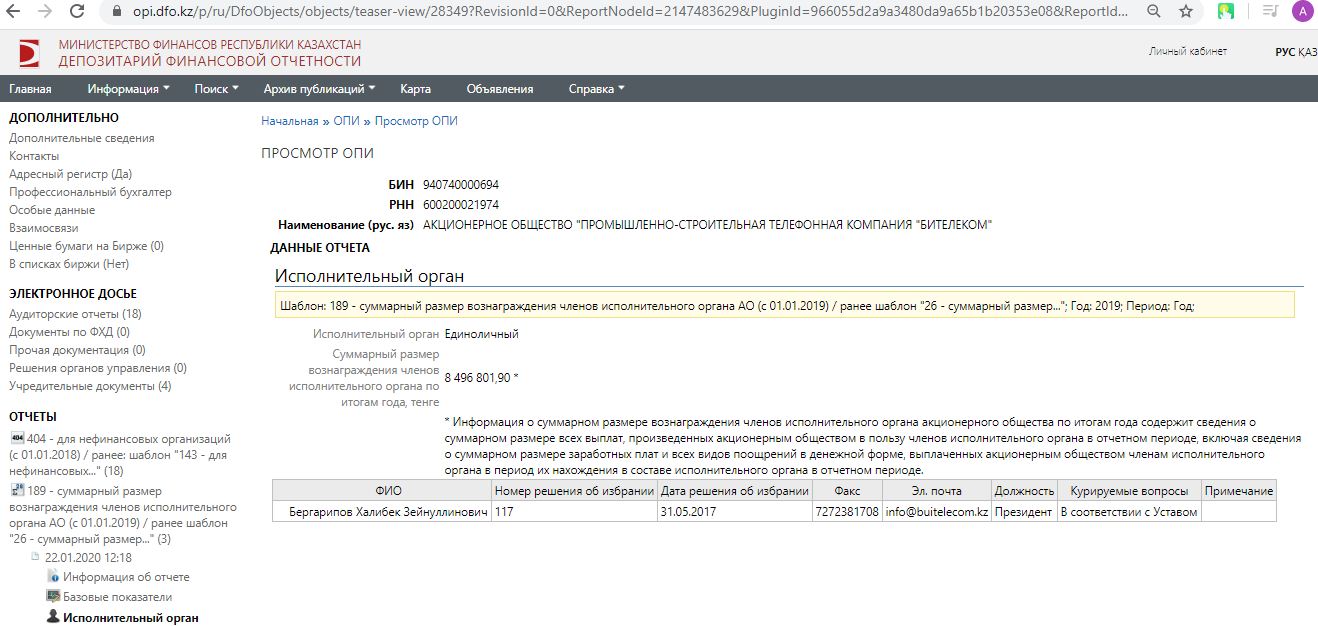Click the browser reload page icon
Screen dimensions: 1318x626
pyautogui.click(x=77, y=12)
